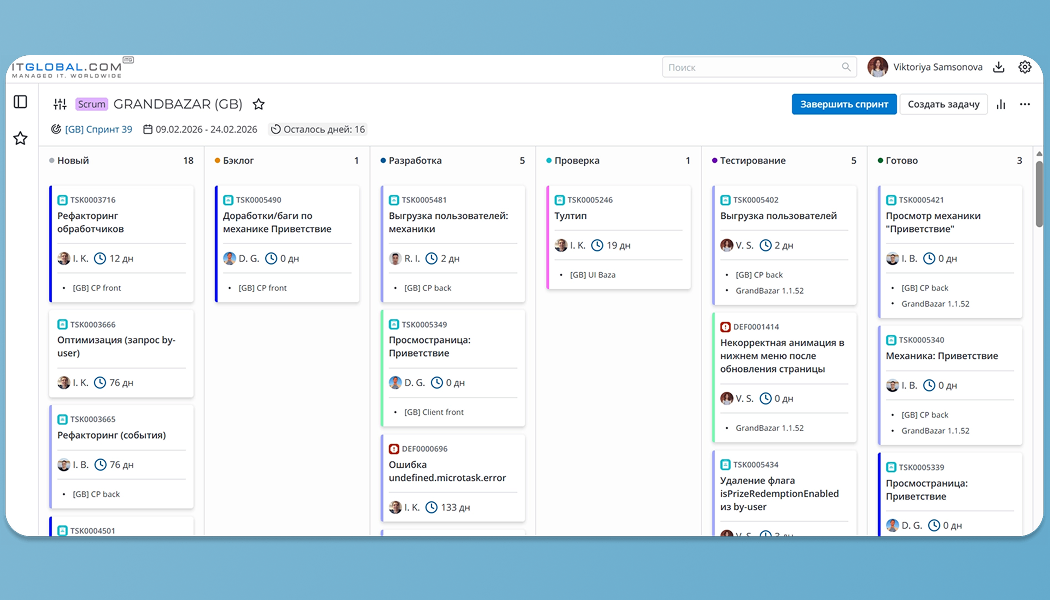Click the sprint dates 09.02.2026 - 24.02.2026
The image size is (1050, 600).
pyautogui.click(x=206, y=129)
